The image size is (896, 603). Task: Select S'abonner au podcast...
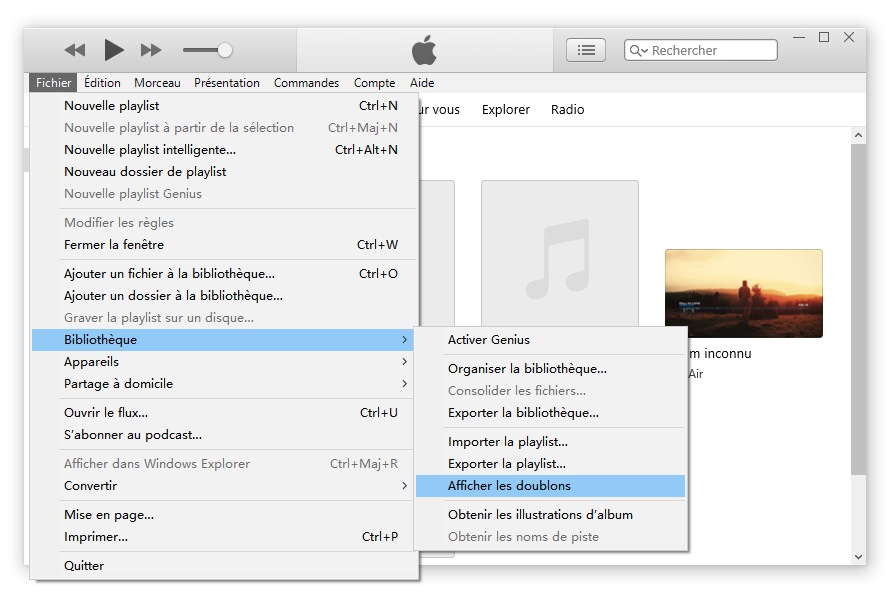(223, 435)
